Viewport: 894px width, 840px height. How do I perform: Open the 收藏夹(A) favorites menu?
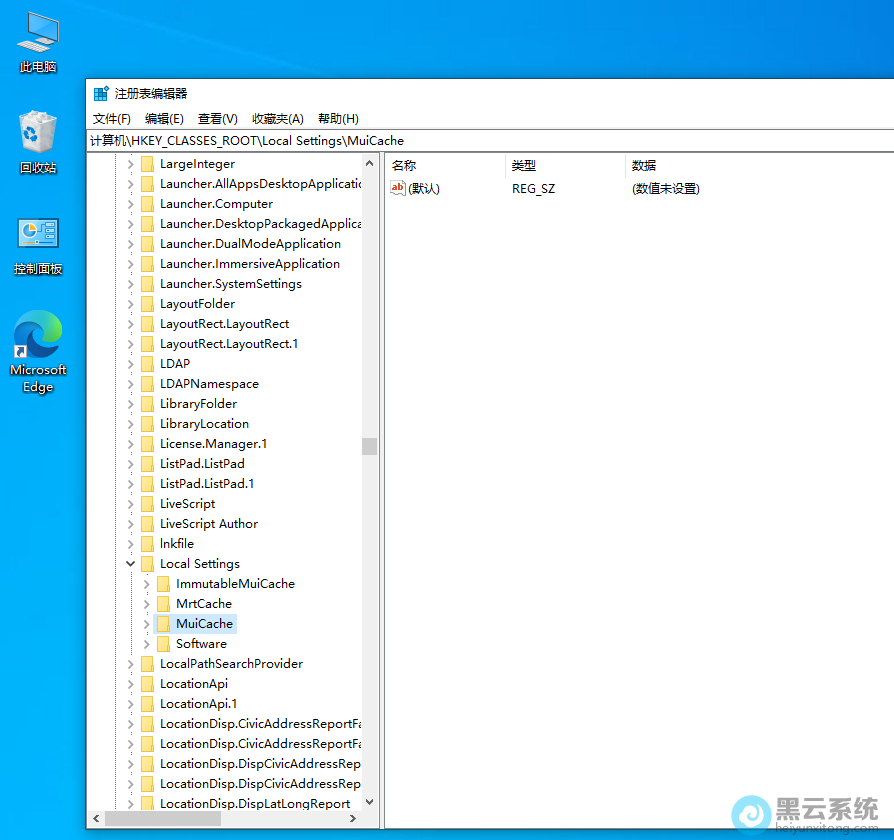277,119
